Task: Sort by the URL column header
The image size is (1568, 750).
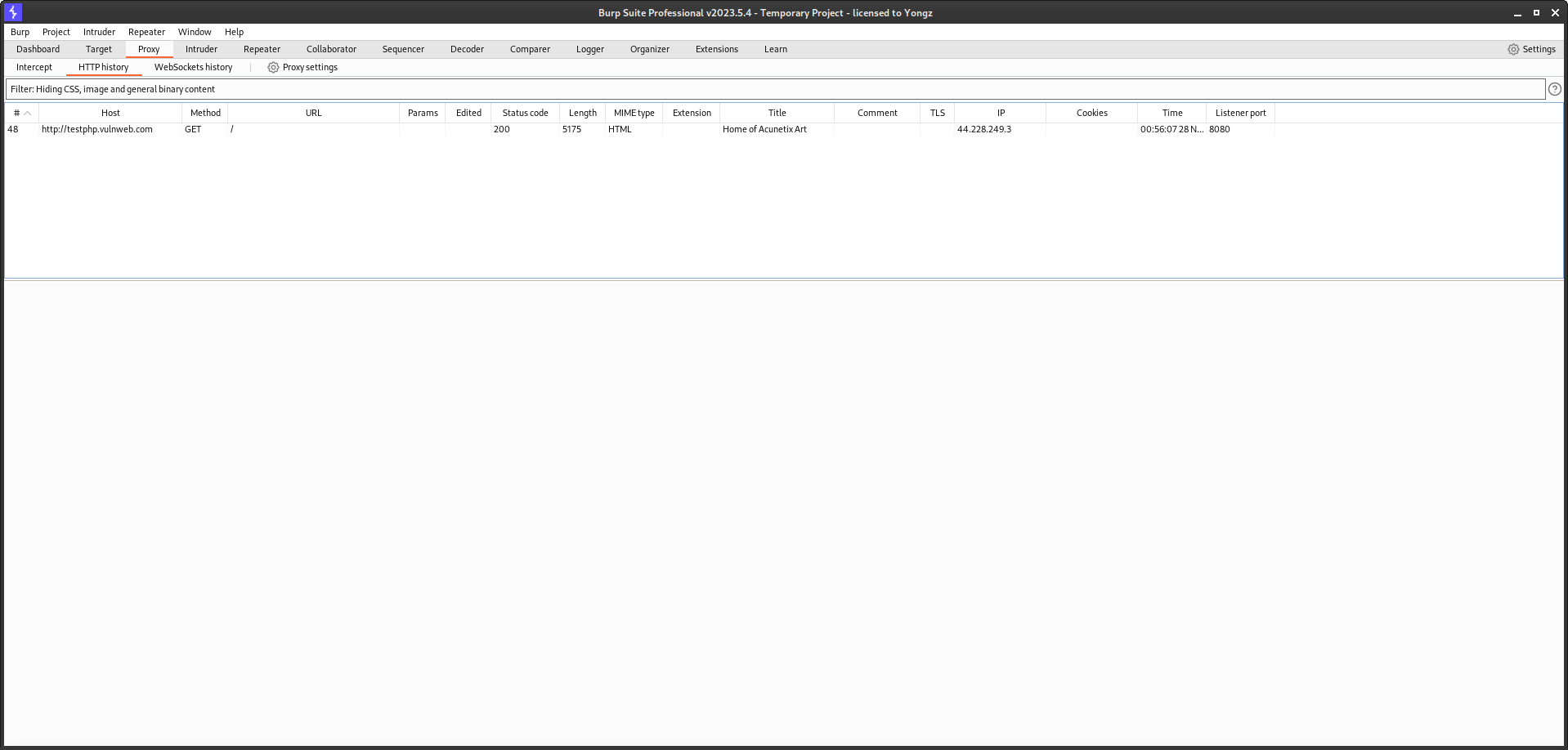Action: click(313, 113)
